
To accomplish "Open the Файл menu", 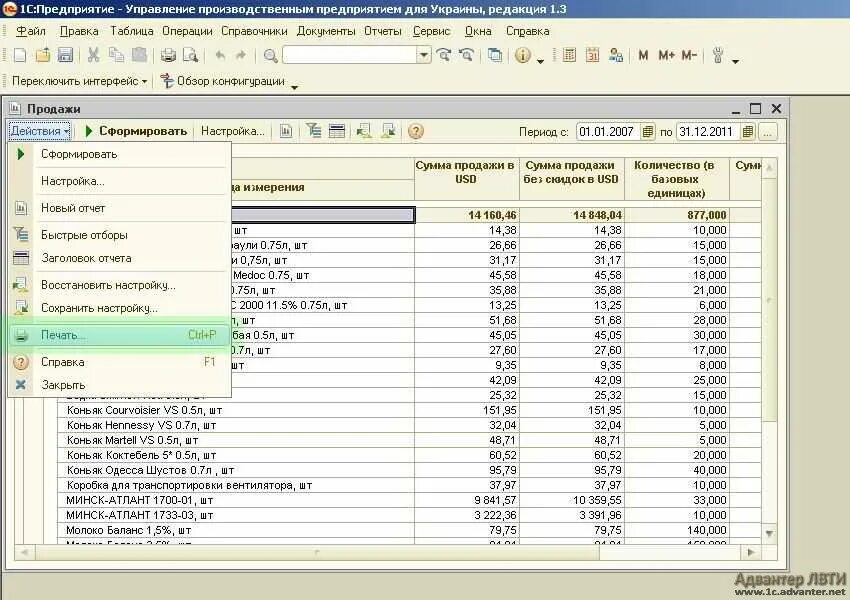I will (x=30, y=31).
